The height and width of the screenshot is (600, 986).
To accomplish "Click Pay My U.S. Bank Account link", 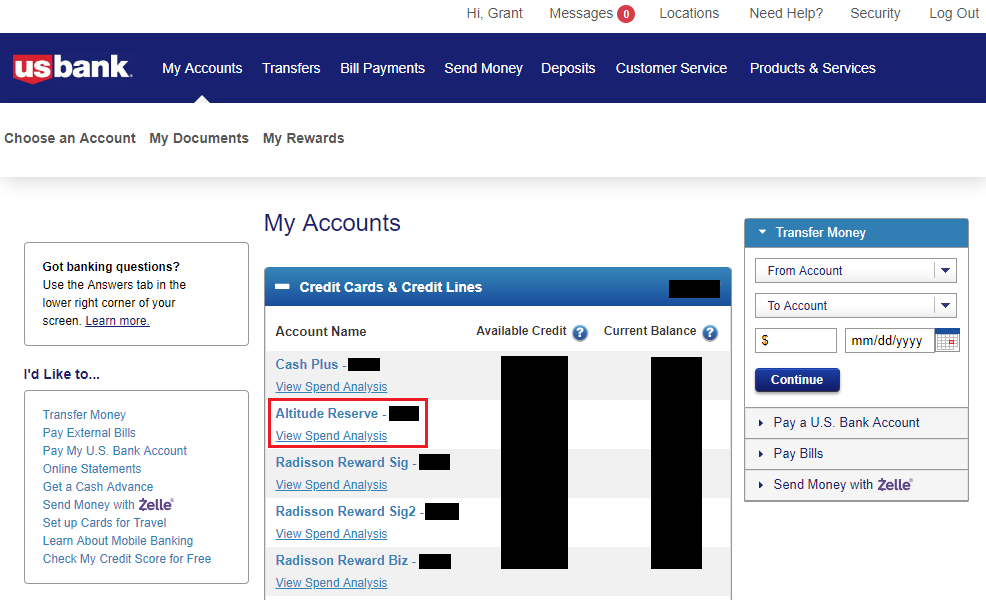I will point(115,450).
